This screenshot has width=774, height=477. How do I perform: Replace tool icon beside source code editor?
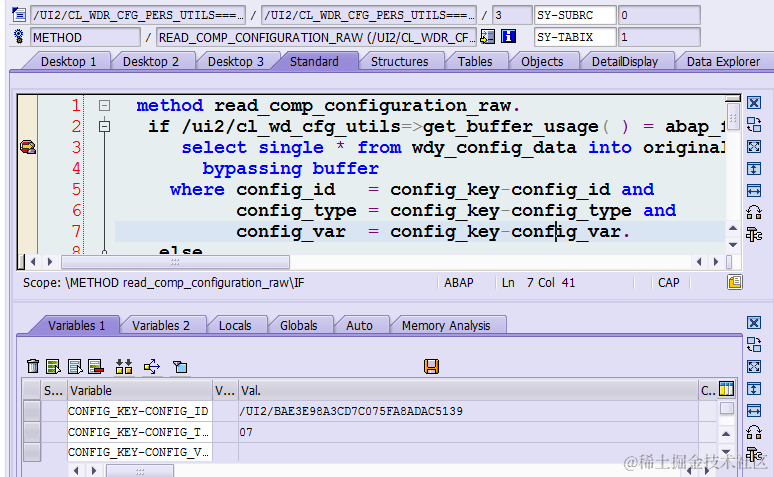coord(754,212)
